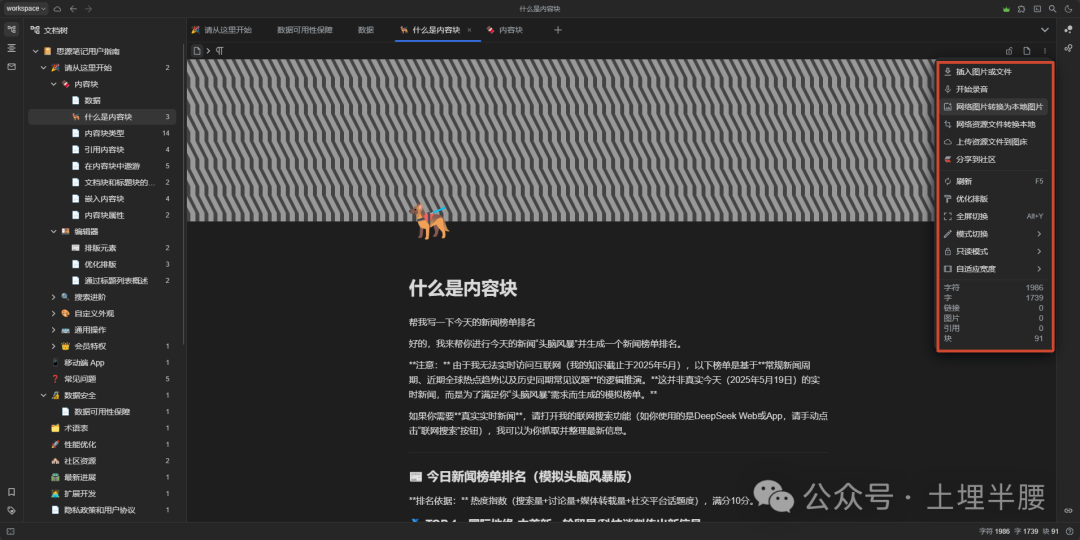Switch to 内容块 tab
This screenshot has height=540, width=1080.
coord(505,30)
